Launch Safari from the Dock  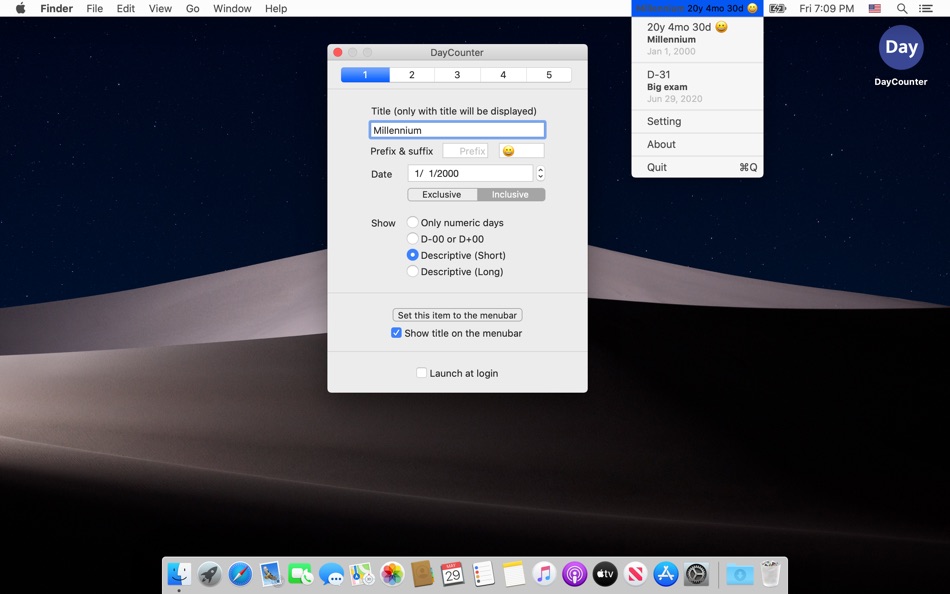click(x=240, y=573)
